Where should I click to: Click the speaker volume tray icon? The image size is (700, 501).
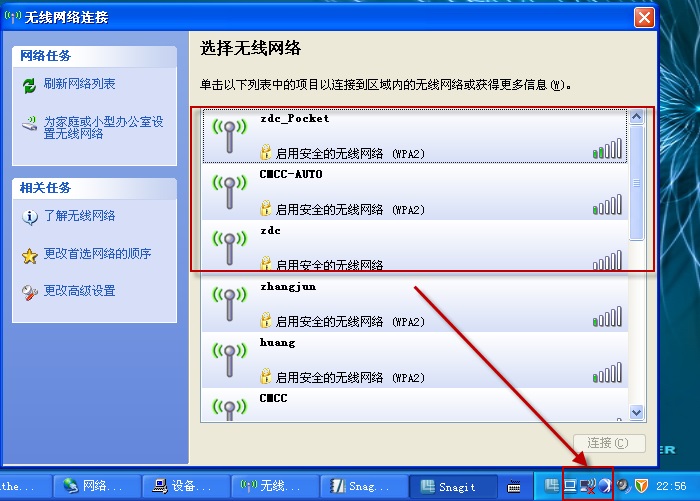coord(623,485)
